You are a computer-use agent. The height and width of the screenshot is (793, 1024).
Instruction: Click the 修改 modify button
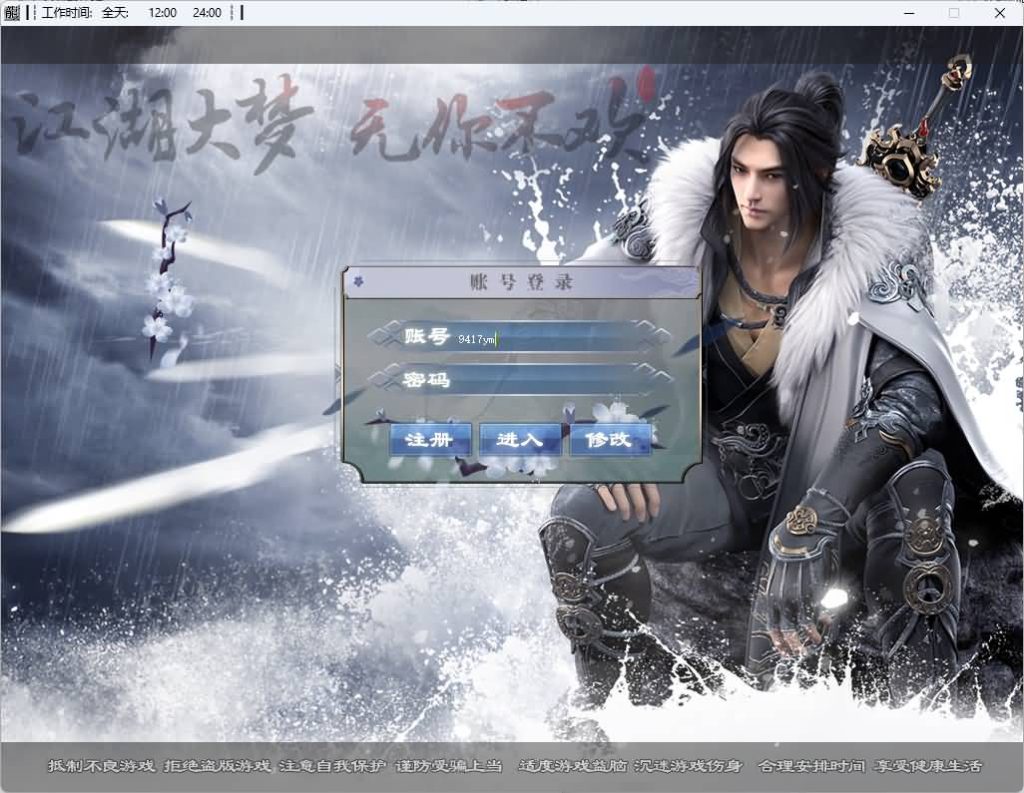610,440
